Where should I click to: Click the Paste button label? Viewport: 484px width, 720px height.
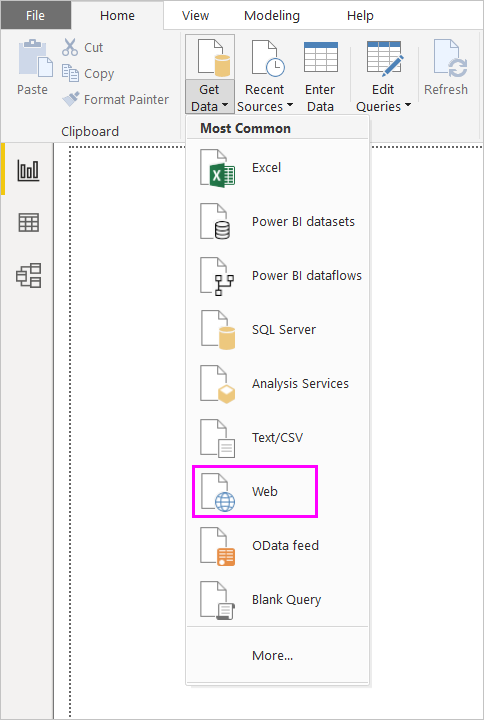tap(32, 89)
